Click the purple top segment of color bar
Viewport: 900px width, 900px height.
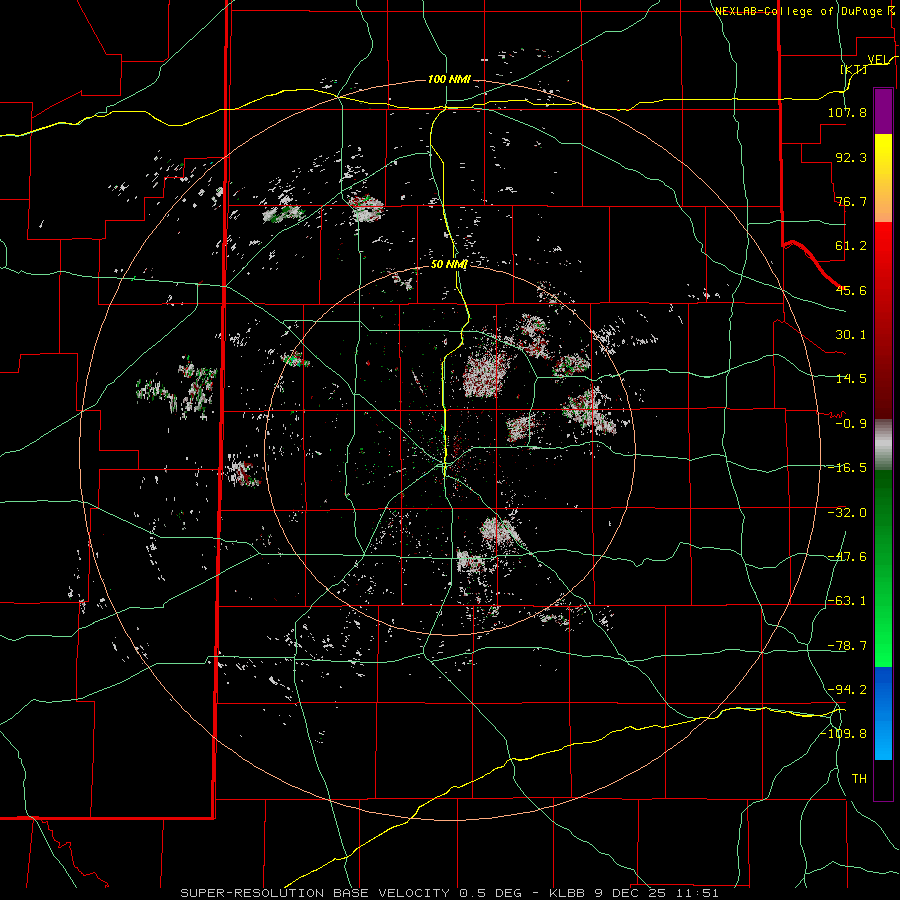pyautogui.click(x=883, y=112)
